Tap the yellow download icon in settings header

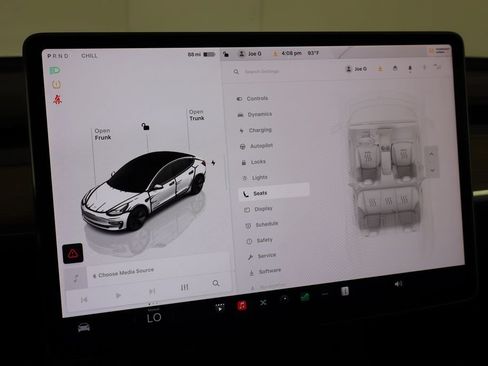click(x=380, y=69)
